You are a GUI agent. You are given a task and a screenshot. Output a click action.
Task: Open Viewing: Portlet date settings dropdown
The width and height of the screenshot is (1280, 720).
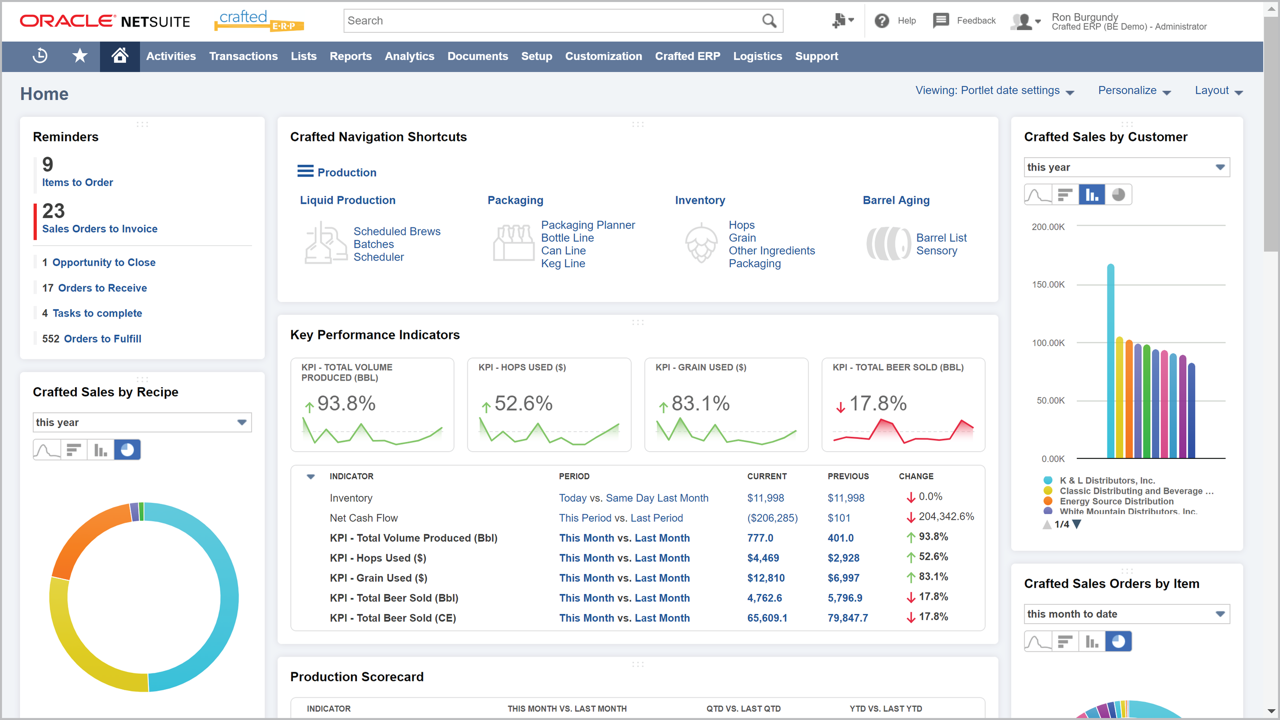(x=995, y=90)
